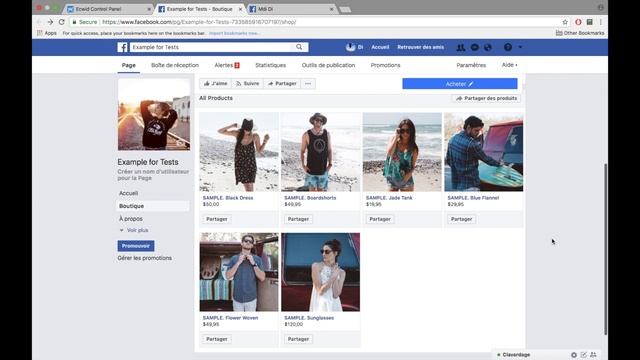Reload the browser page
The width and height of the screenshot is (640, 360).
[x=62, y=22]
